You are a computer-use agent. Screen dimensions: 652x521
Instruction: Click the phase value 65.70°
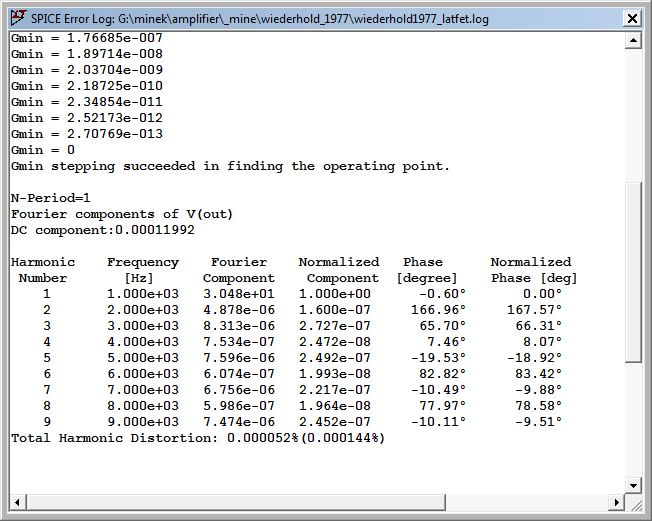442,326
